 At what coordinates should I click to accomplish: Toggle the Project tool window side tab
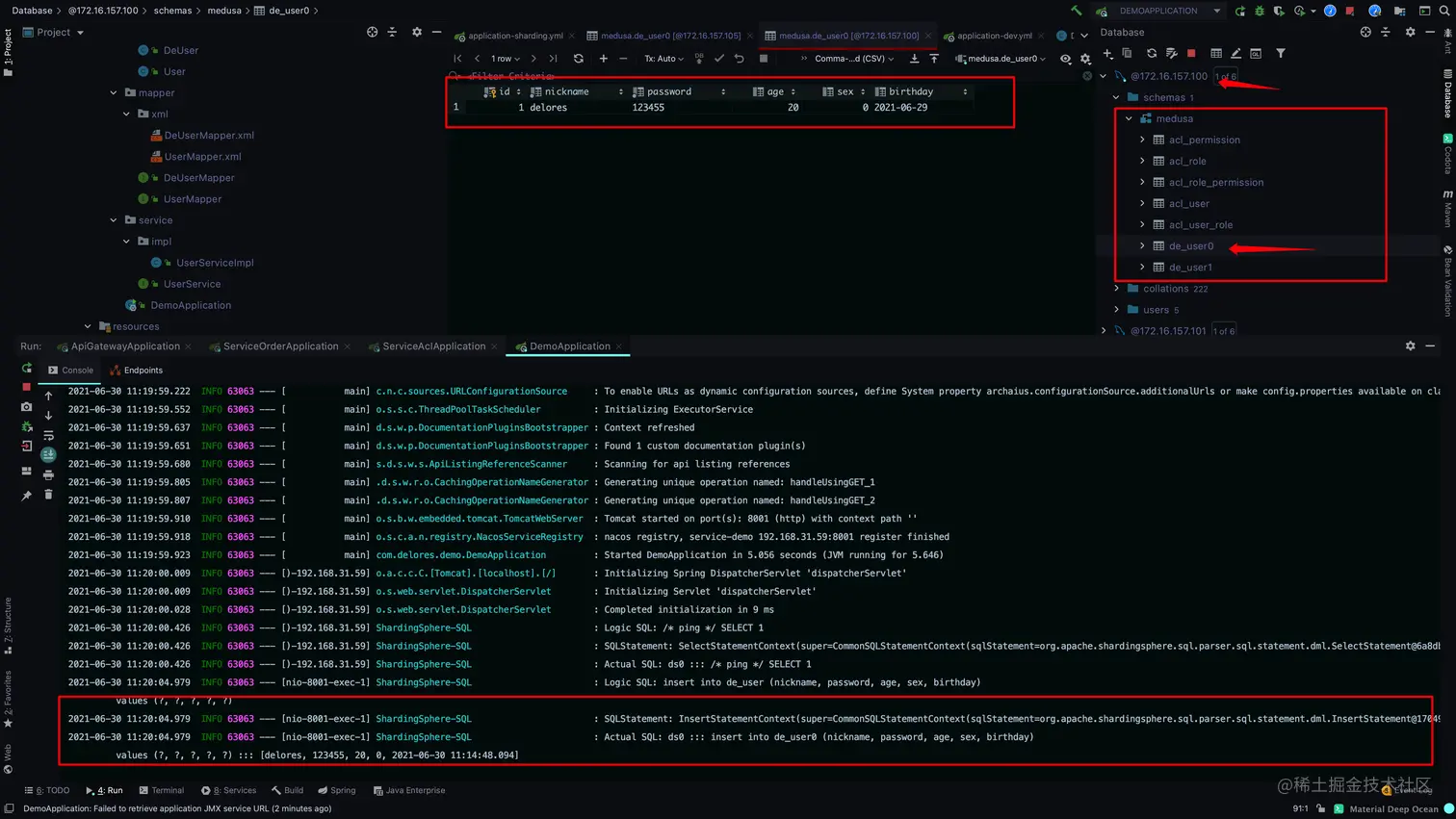(x=8, y=52)
